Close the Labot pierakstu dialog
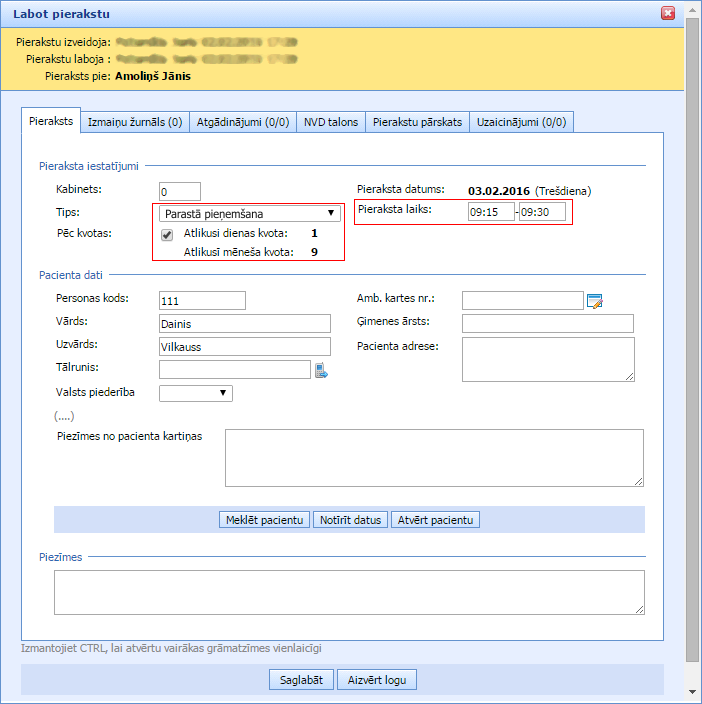 point(668,14)
